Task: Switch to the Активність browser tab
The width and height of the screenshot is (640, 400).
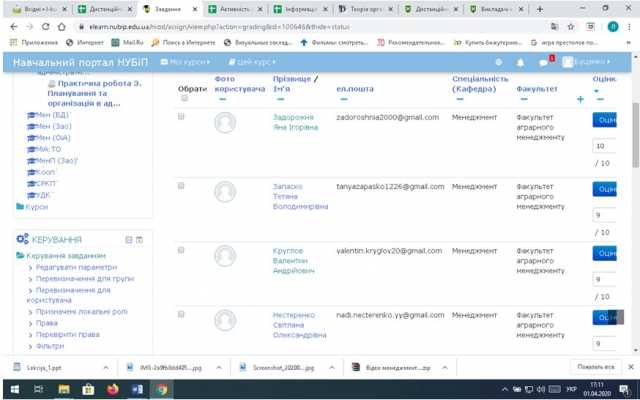Action: click(x=237, y=8)
